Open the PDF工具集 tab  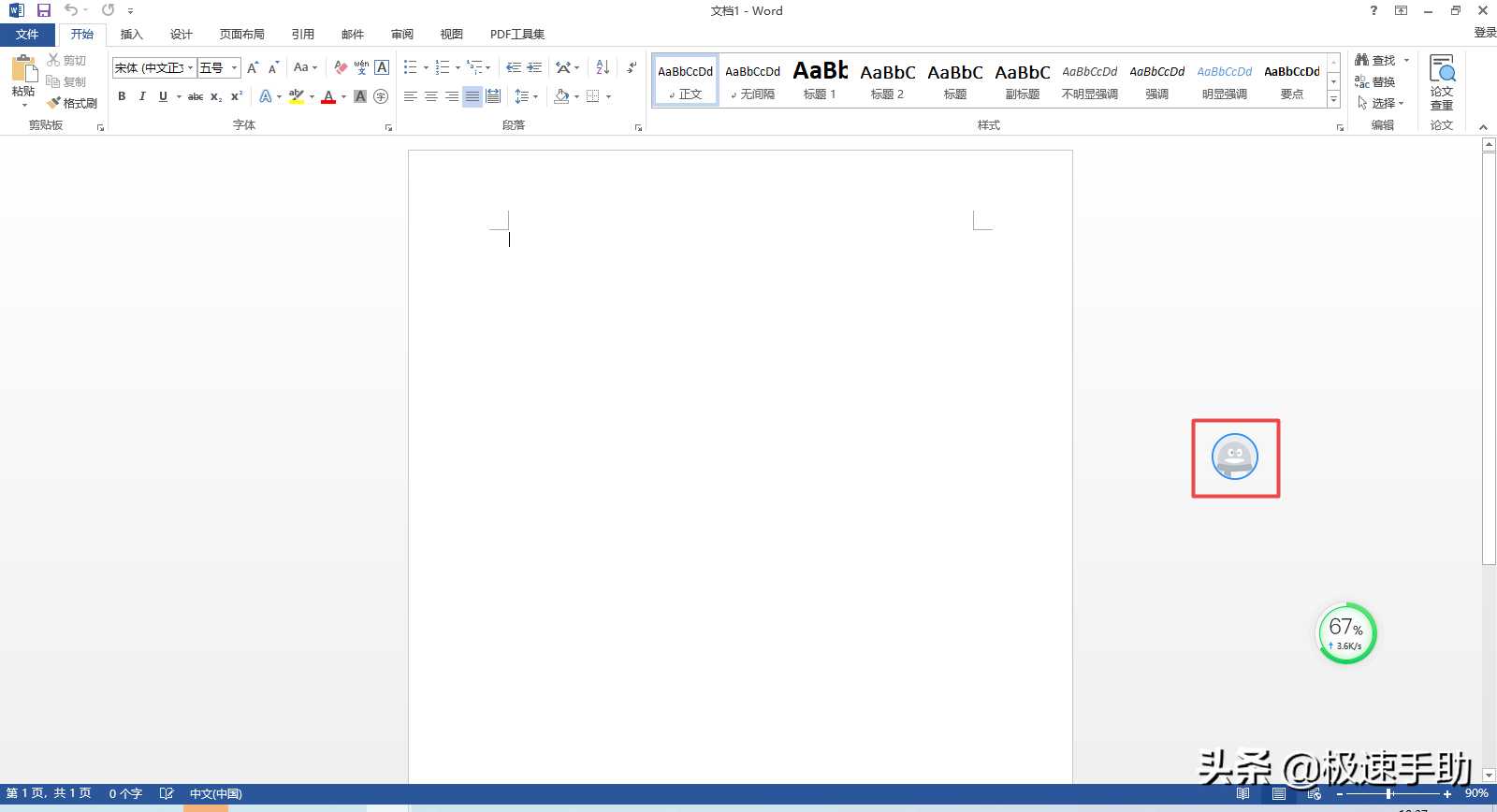click(x=517, y=35)
